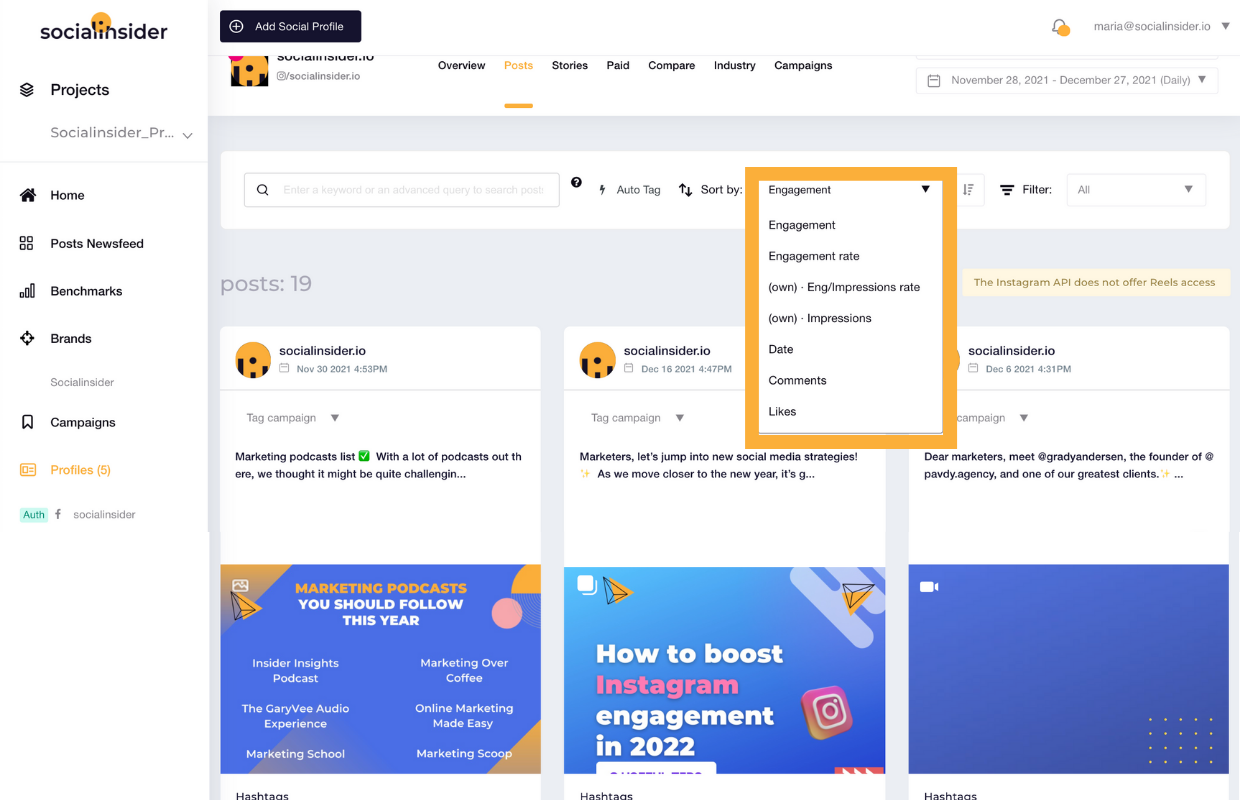Open the maria@socialinsider.io account menu
The height and width of the screenshot is (800, 1240).
pos(1162,26)
